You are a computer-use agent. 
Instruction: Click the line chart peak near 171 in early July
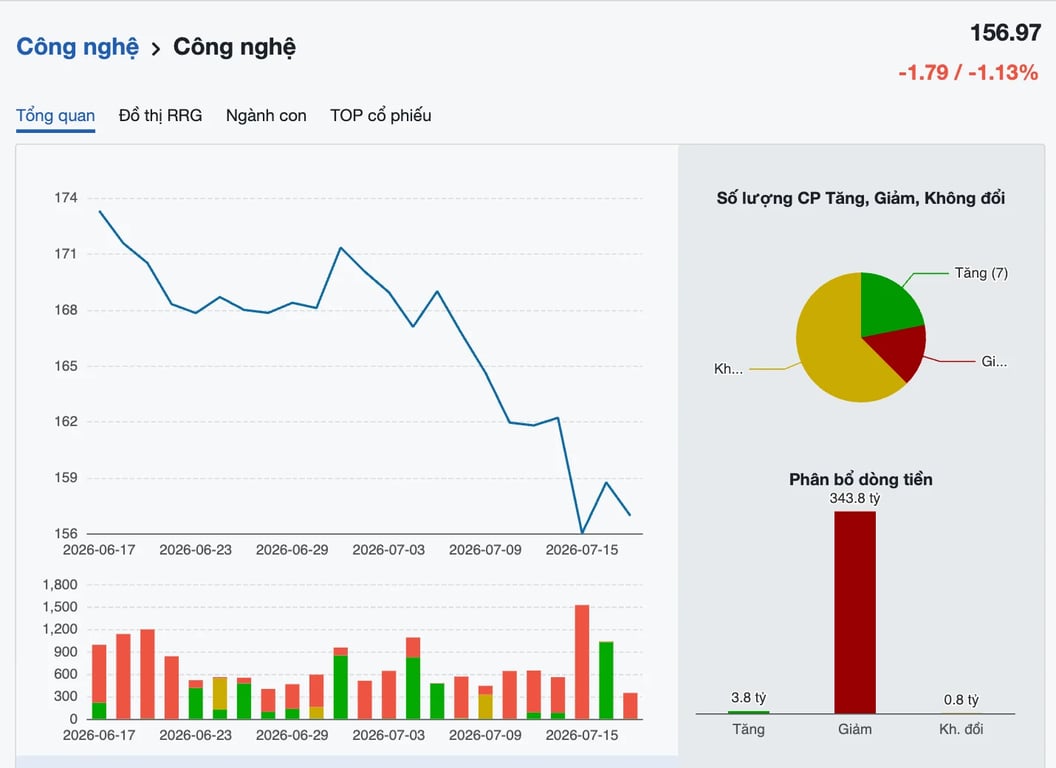click(x=341, y=248)
